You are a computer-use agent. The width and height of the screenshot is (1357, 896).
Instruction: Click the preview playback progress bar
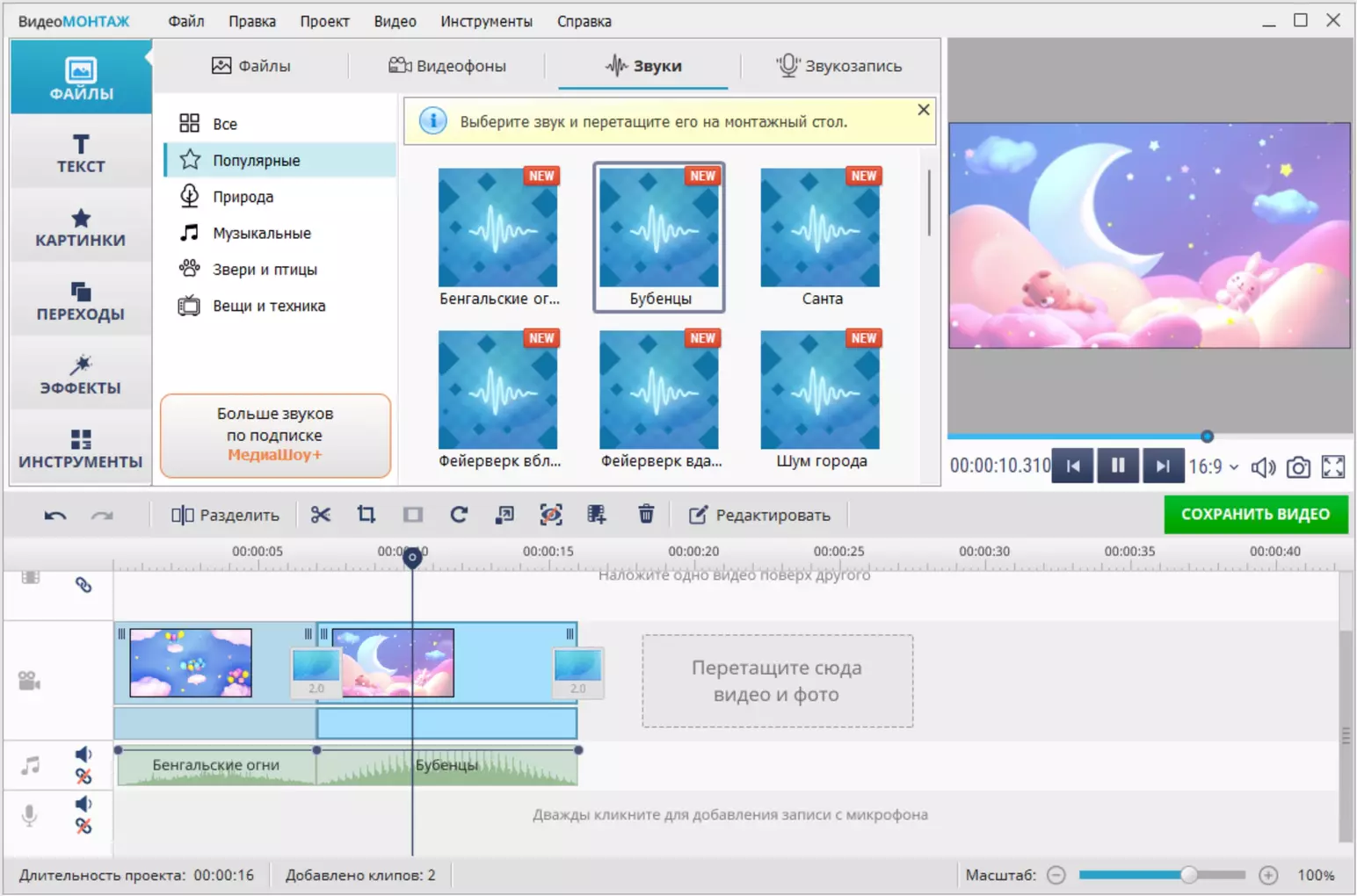pyautogui.click(x=1150, y=437)
